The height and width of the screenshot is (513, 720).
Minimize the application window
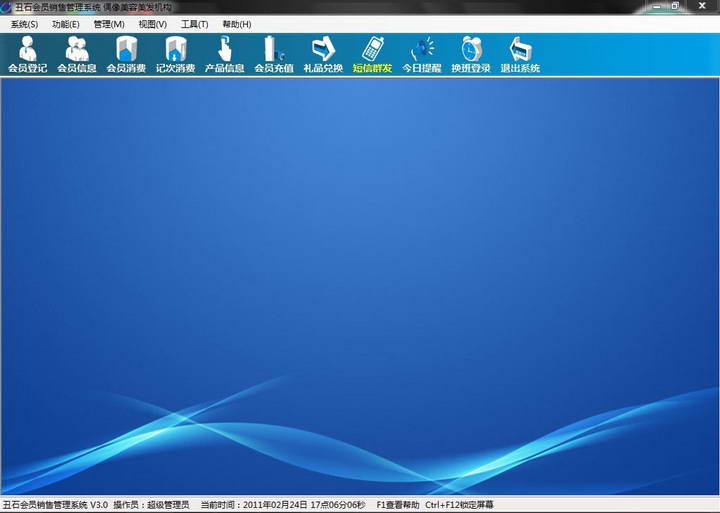(x=657, y=6)
